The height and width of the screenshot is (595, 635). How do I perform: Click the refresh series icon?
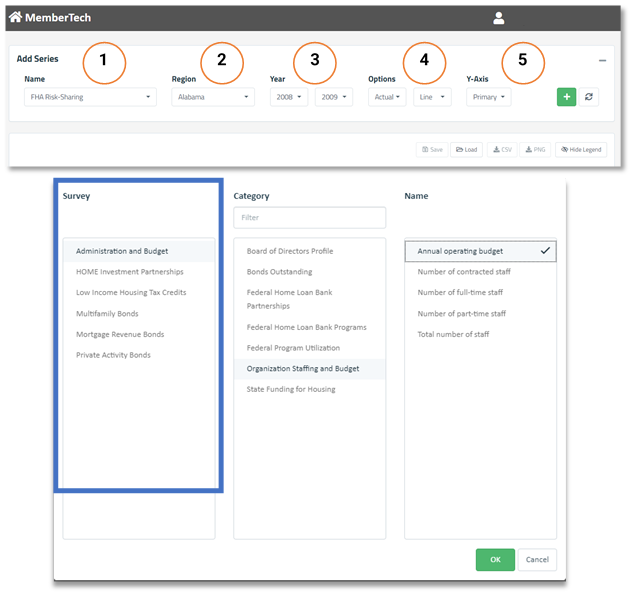coord(589,96)
